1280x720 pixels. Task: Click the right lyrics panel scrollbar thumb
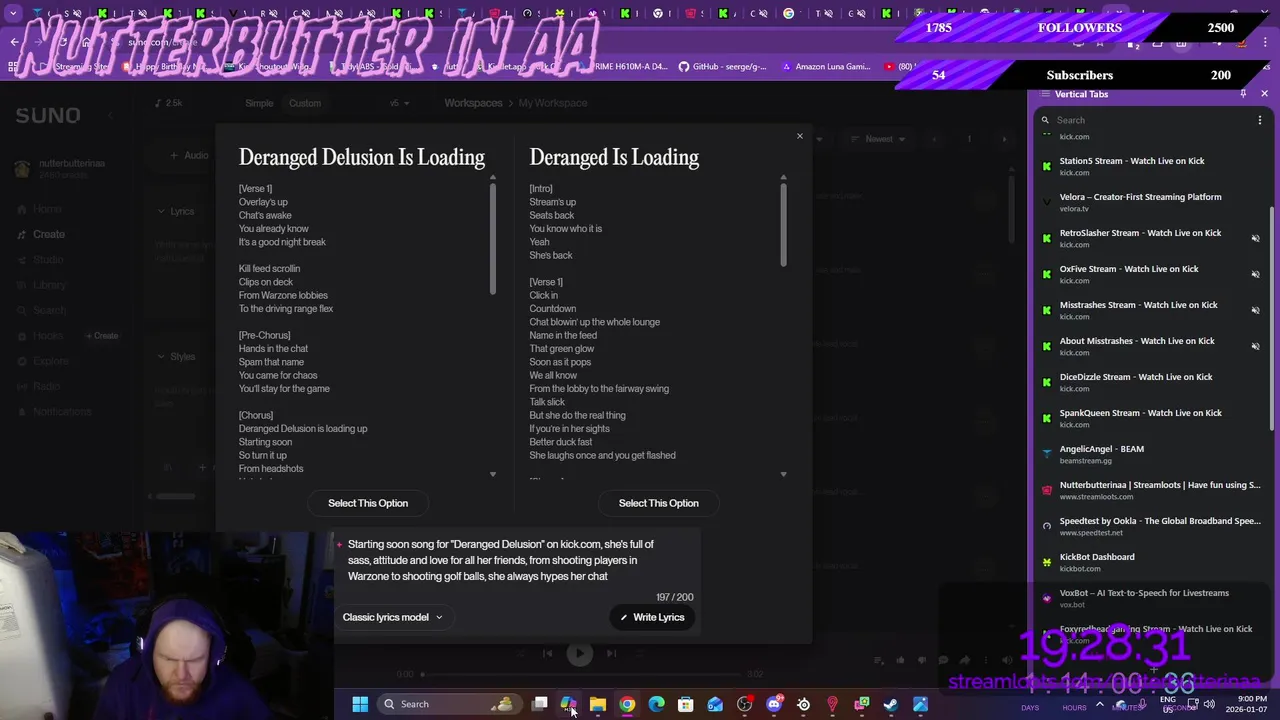tap(783, 226)
